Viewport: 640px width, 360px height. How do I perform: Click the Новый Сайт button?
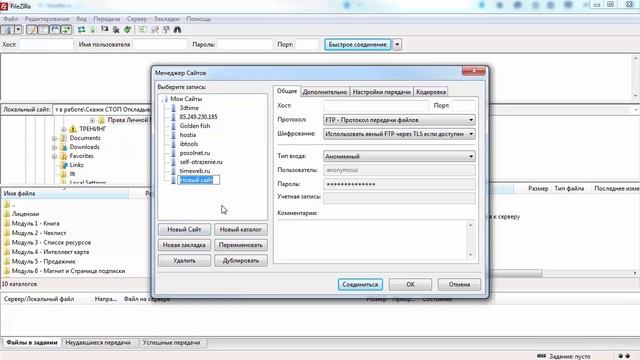click(x=184, y=229)
